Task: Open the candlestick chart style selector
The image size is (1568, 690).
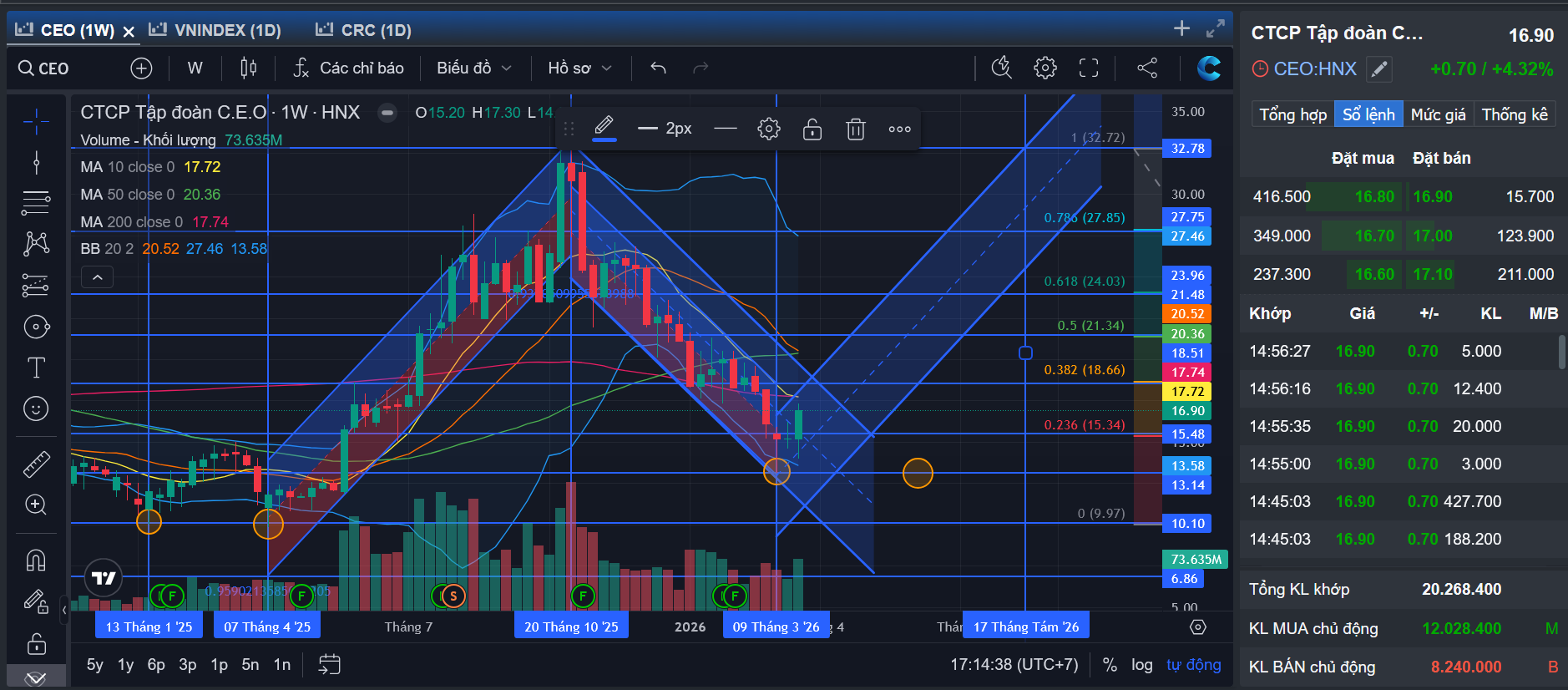Action: tap(248, 68)
